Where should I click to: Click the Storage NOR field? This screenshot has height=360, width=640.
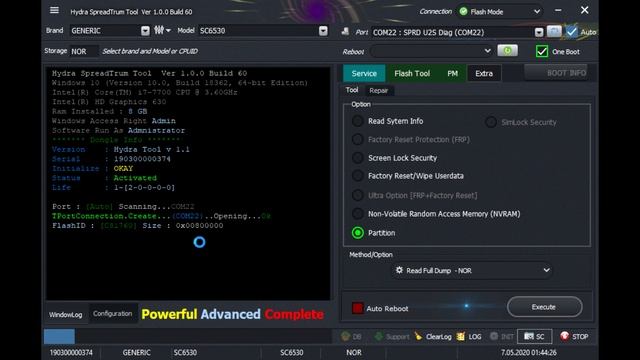(84, 51)
